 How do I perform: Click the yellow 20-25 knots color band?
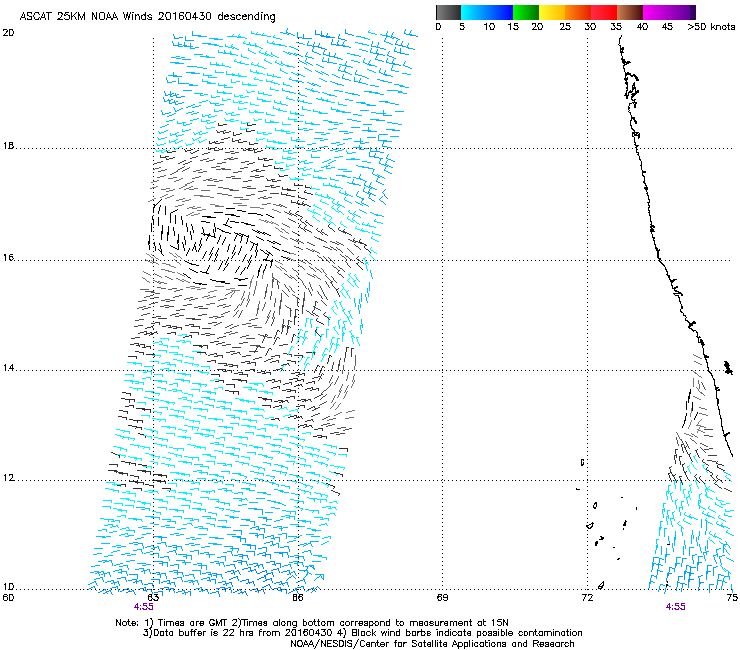[551, 12]
